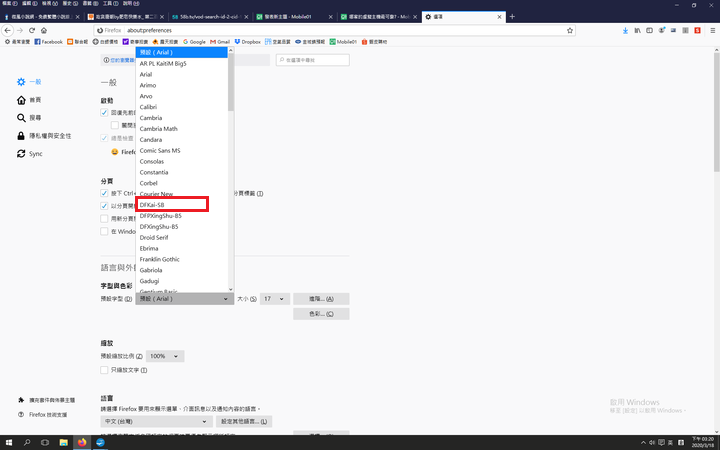Toggle the indented checkbox below restore session
Viewport: 720px width, 450px height.
tap(115, 125)
